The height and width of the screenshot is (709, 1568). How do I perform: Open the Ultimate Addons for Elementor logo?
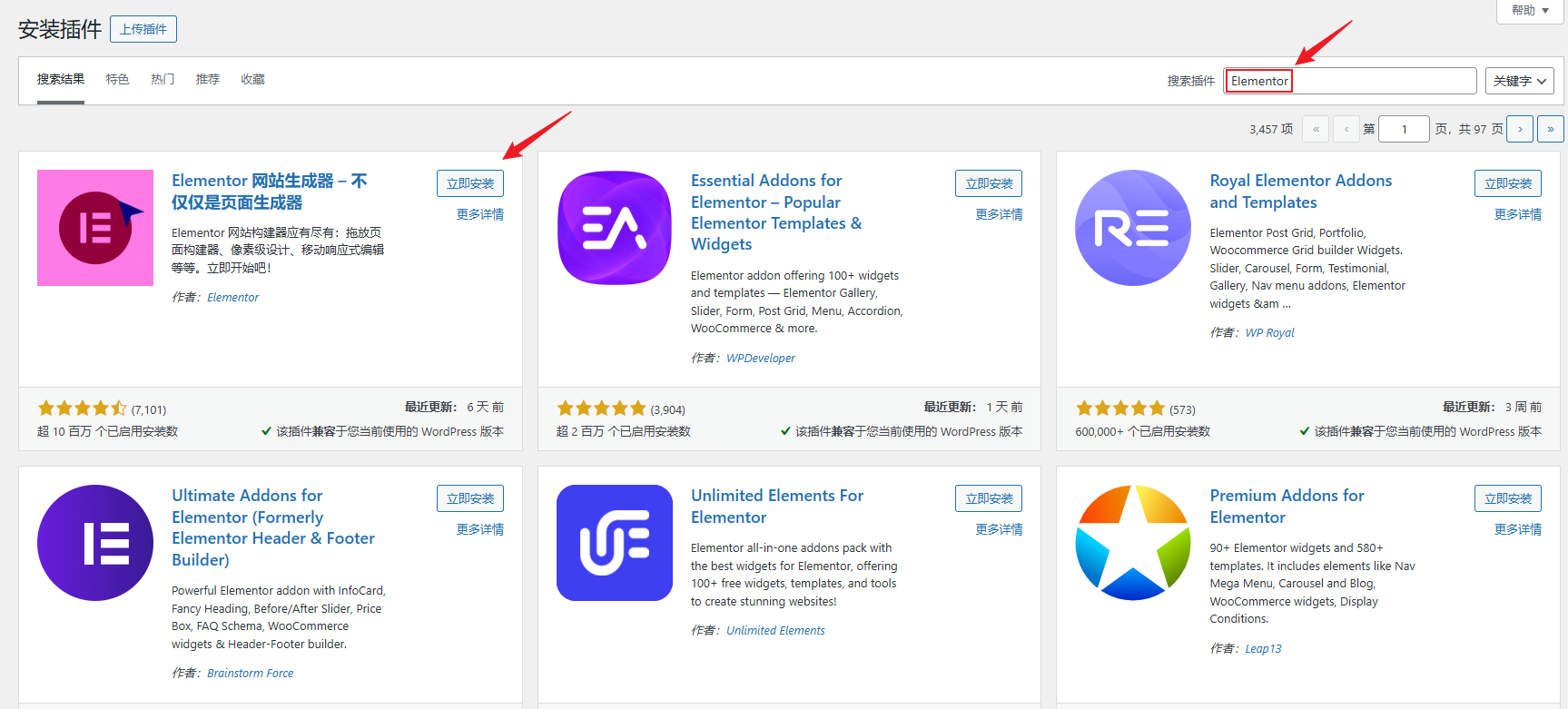95,543
